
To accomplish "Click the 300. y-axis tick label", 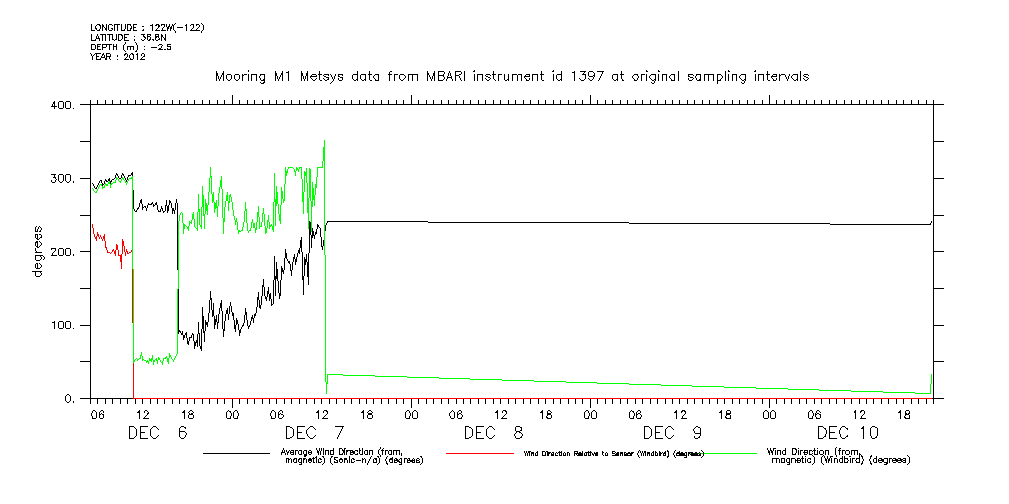I will point(62,178).
